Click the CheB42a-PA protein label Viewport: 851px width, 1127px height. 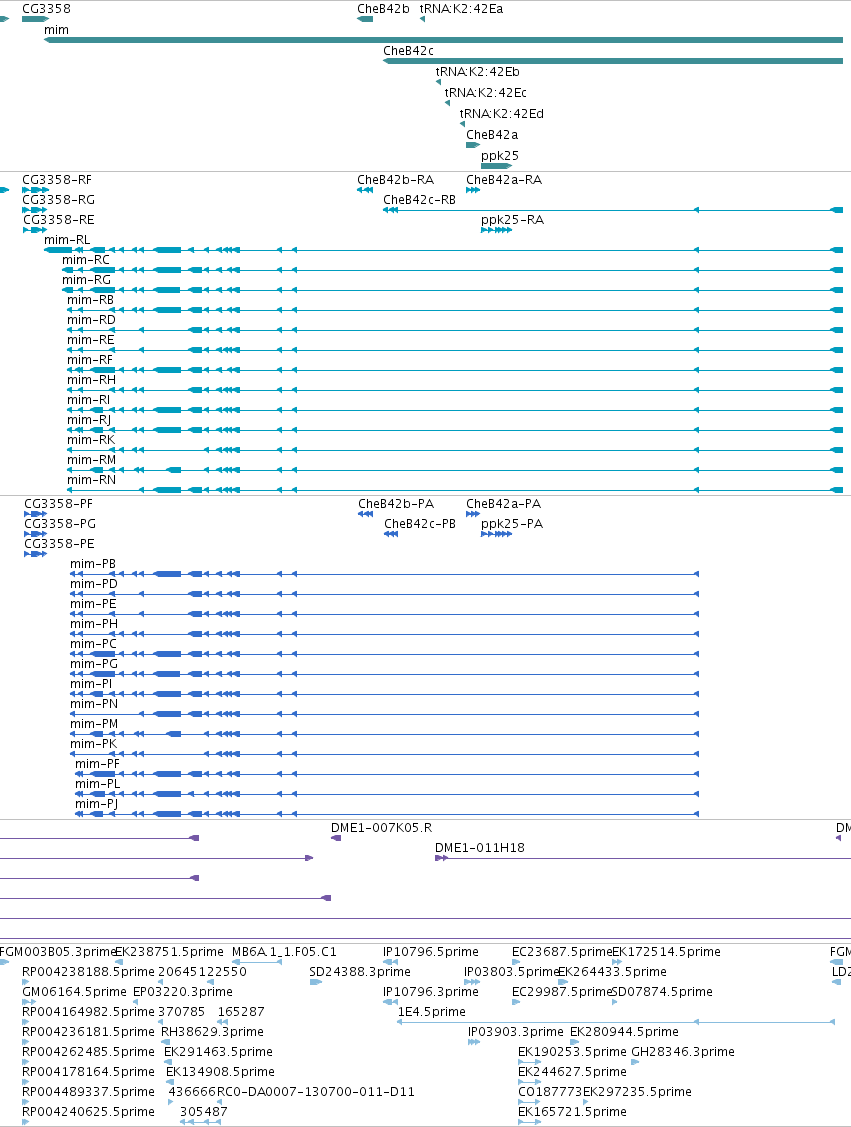pyautogui.click(x=503, y=504)
